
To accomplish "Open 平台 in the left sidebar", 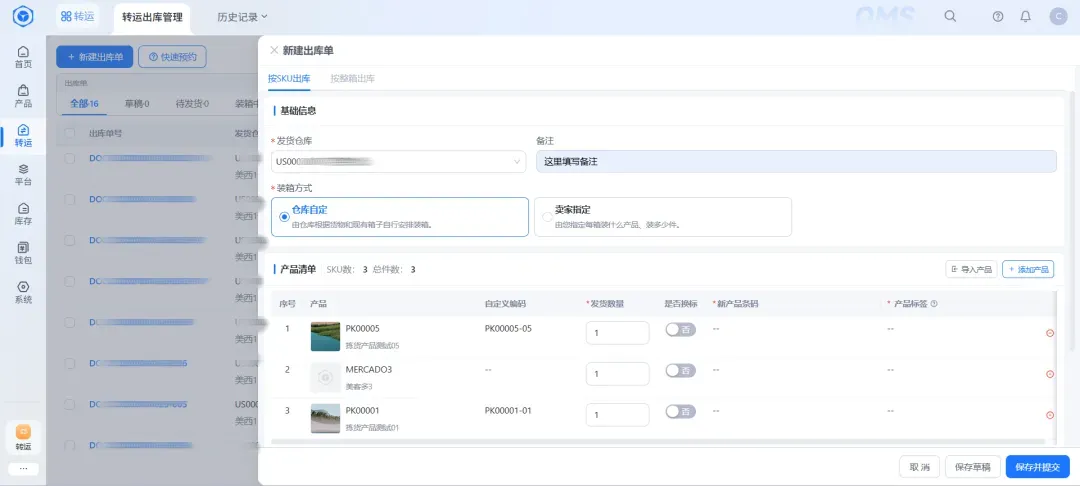I will tap(23, 175).
